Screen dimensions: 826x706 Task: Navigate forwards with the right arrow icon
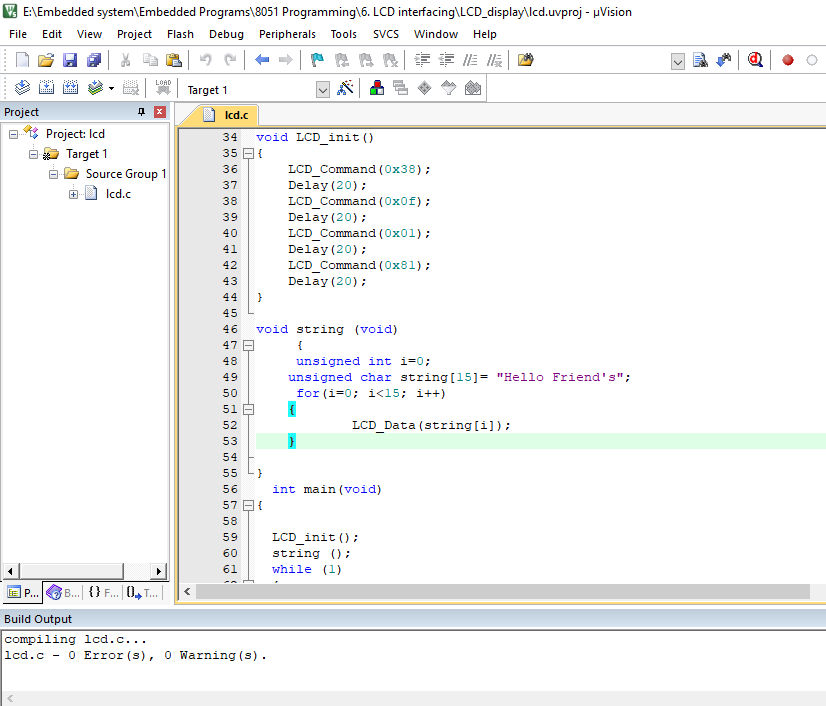(286, 60)
